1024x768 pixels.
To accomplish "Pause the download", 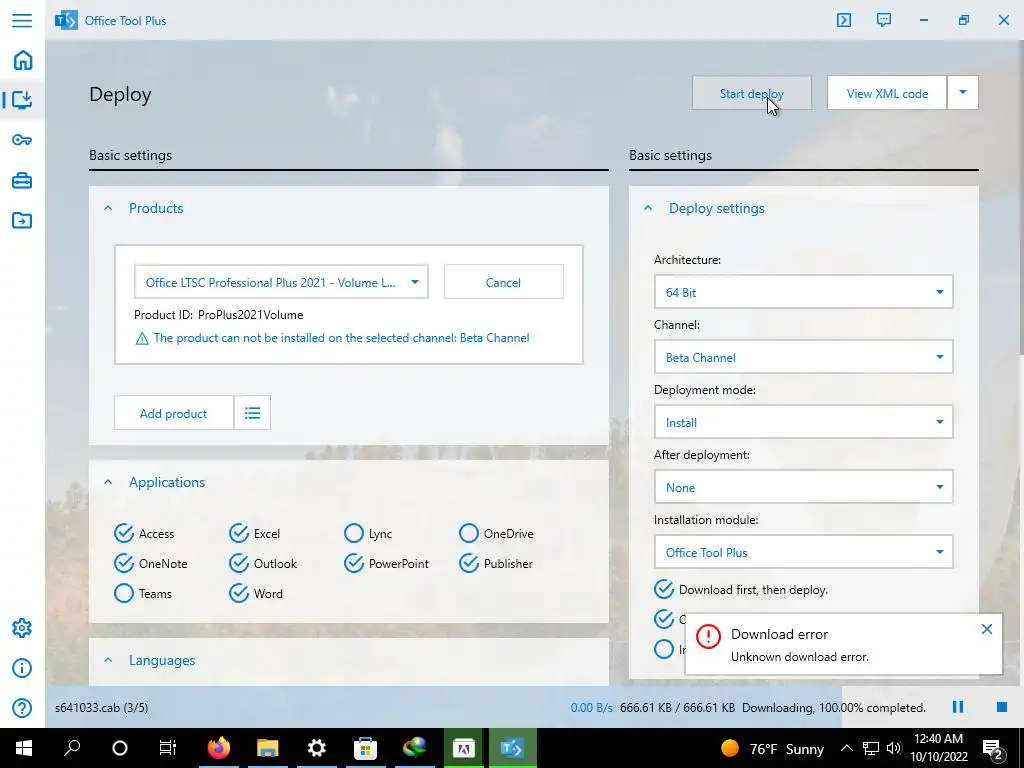I will click(958, 707).
